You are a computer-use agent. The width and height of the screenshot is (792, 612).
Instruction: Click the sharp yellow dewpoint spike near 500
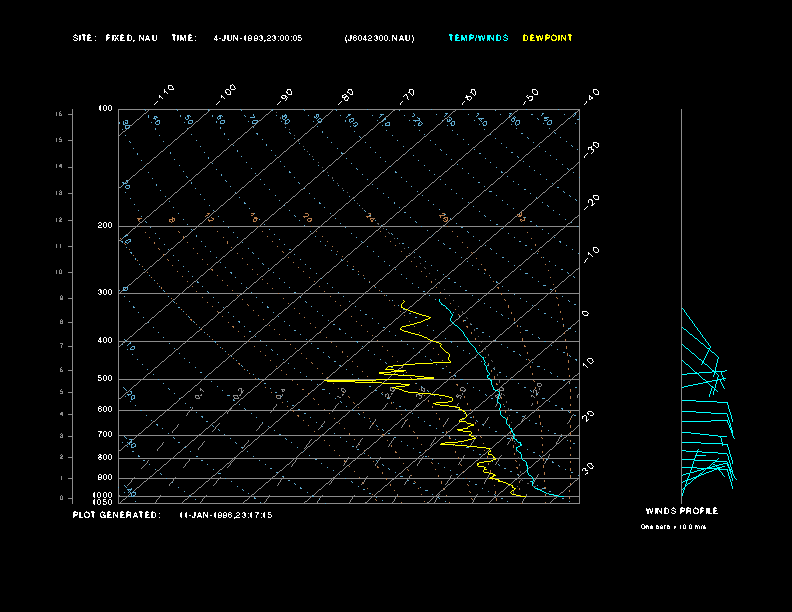click(330, 380)
